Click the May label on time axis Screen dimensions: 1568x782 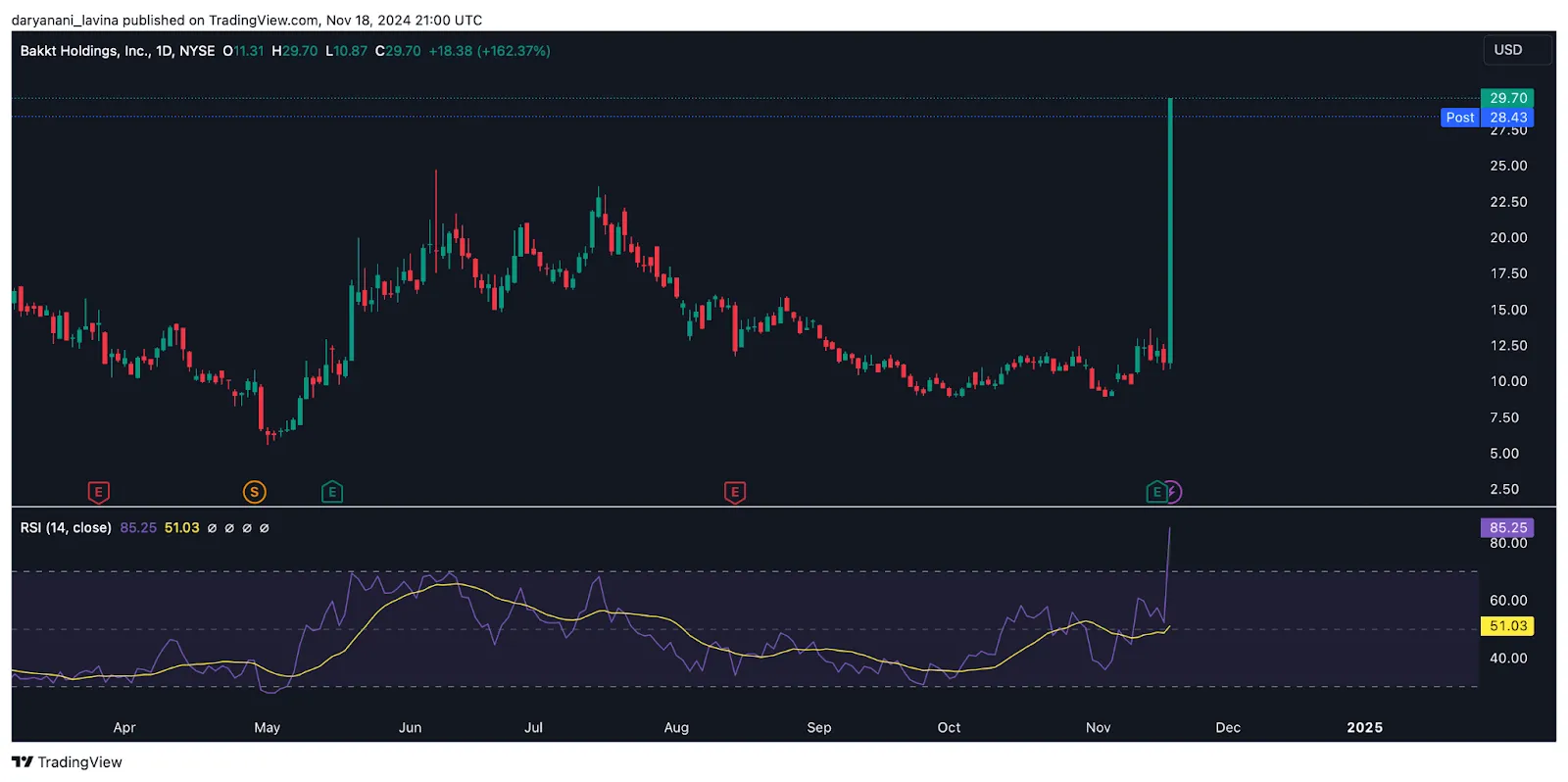pyautogui.click(x=268, y=727)
